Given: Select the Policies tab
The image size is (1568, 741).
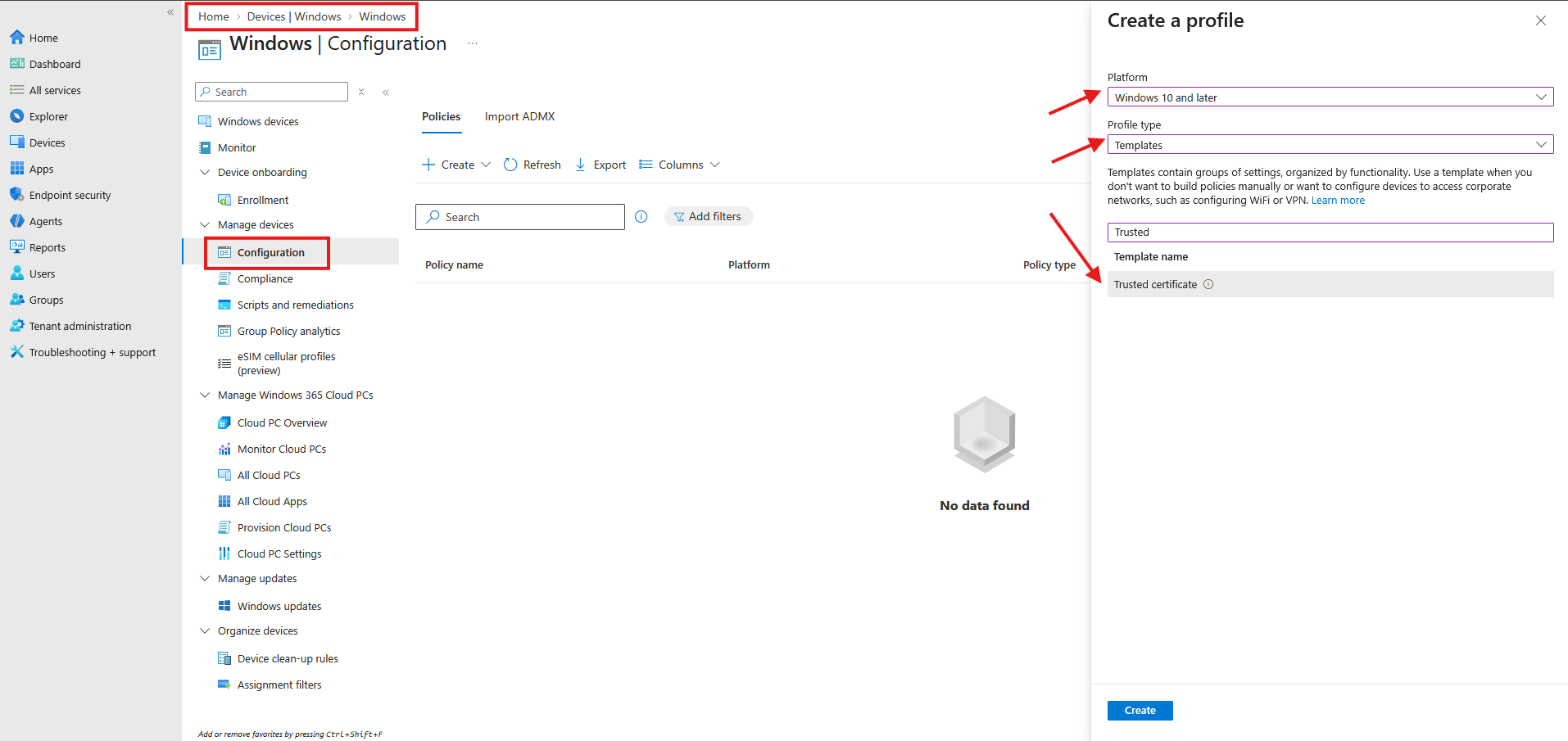Looking at the screenshot, I should coord(441,116).
